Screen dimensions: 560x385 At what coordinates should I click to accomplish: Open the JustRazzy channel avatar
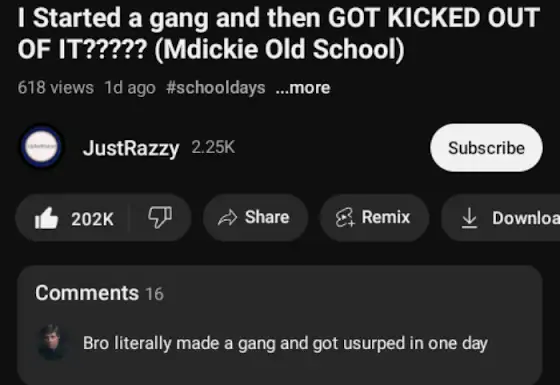[x=41, y=147]
